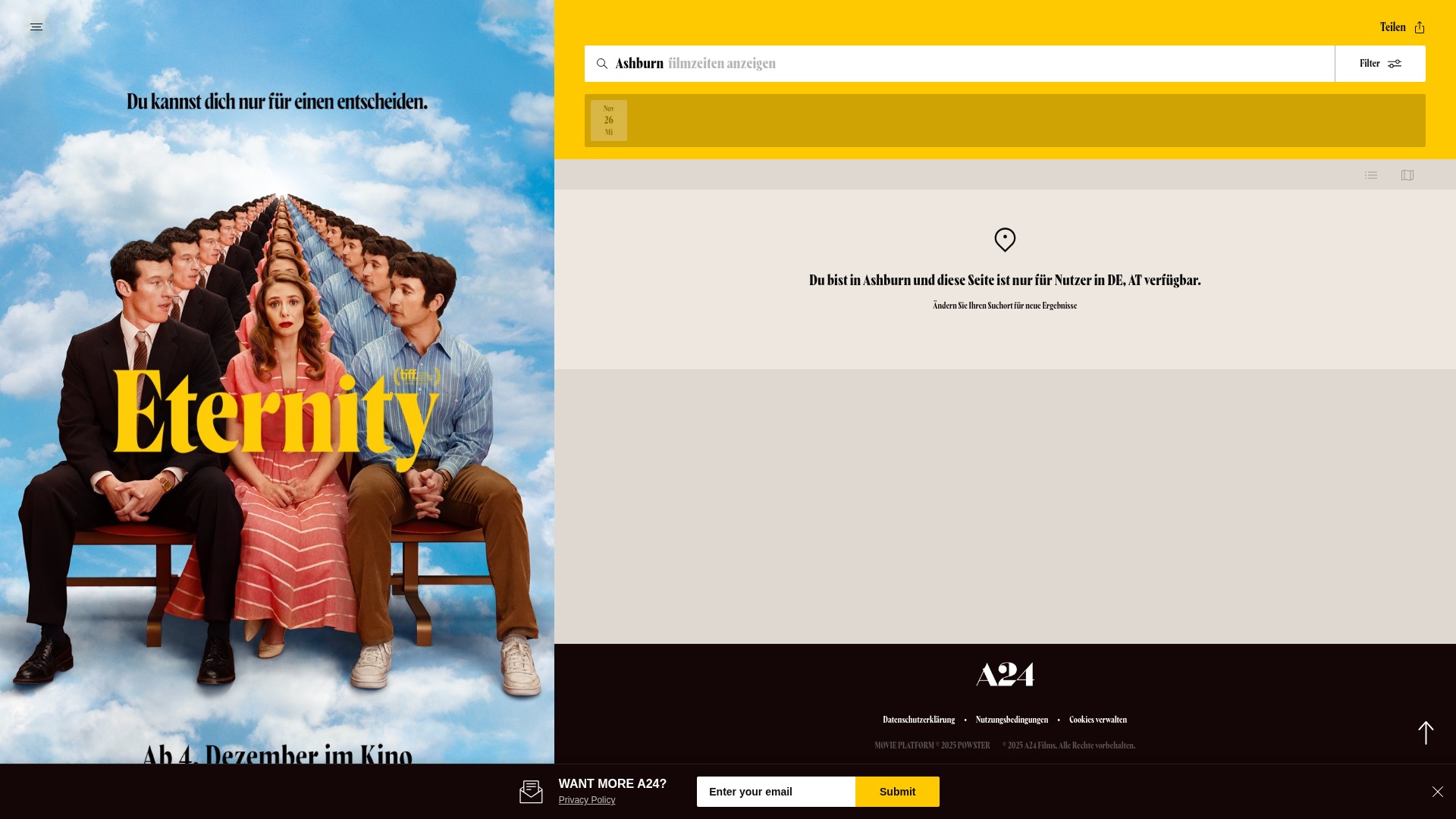Click the Teilen share icon

click(x=1420, y=27)
